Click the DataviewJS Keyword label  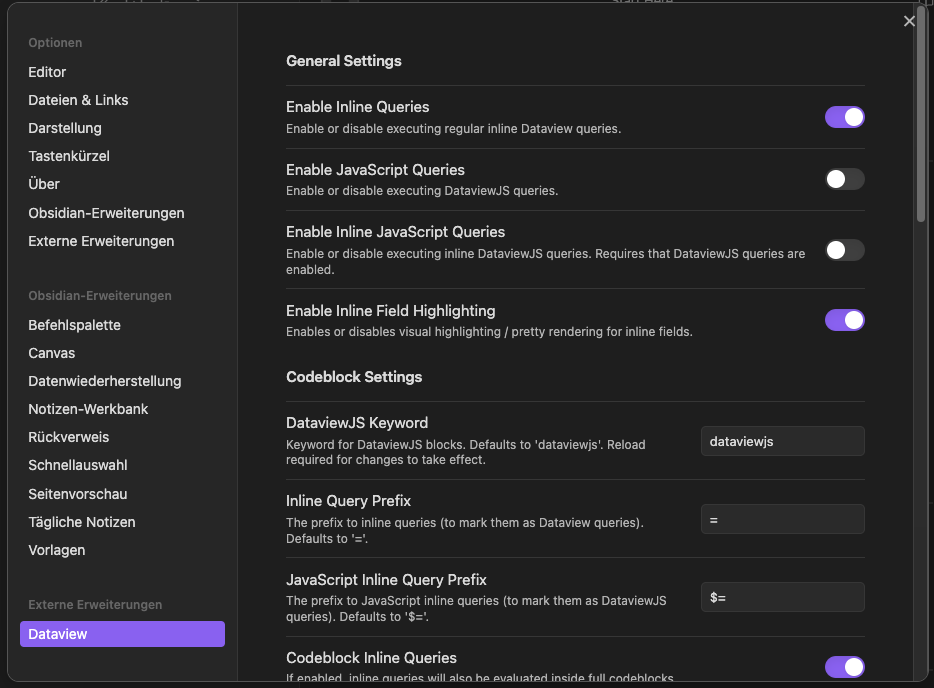pyautogui.click(x=357, y=423)
